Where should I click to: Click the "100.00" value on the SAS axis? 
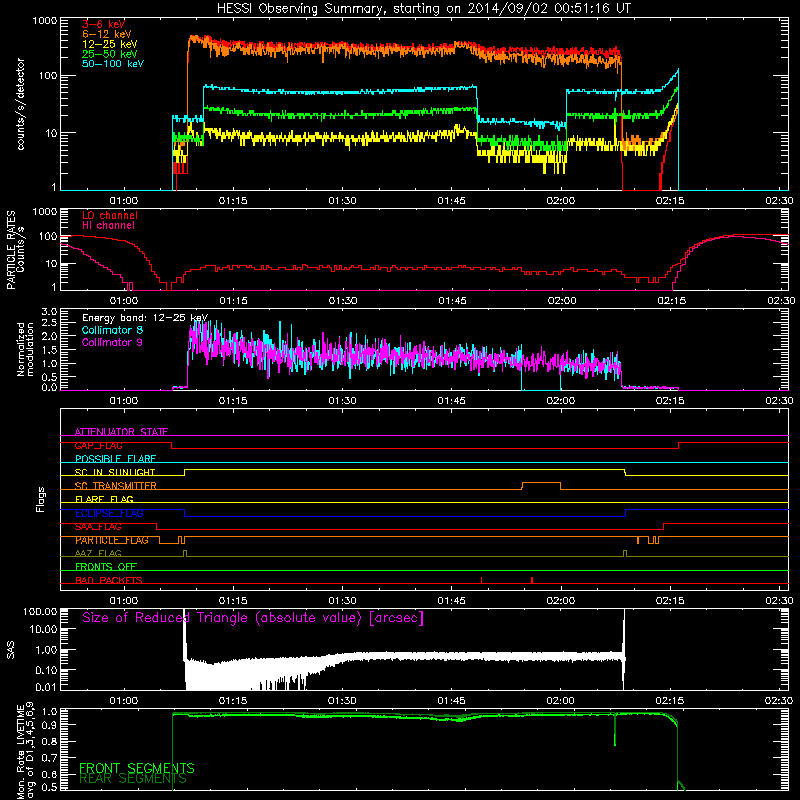pyautogui.click(x=40, y=611)
